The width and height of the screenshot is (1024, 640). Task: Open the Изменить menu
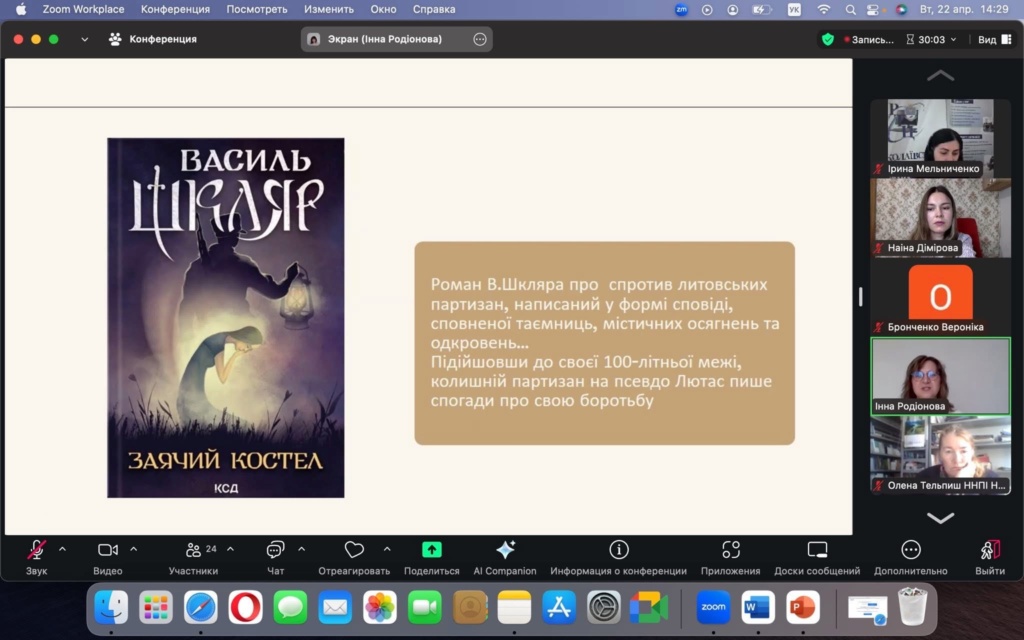(329, 9)
